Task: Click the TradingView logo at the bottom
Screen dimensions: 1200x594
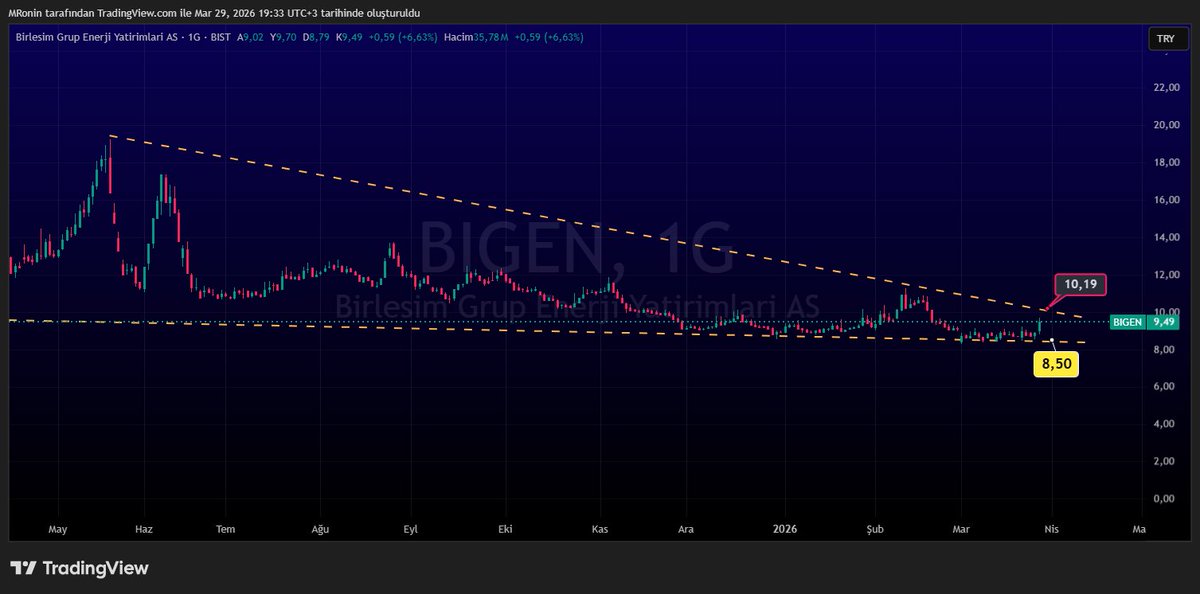Action: pos(79,568)
